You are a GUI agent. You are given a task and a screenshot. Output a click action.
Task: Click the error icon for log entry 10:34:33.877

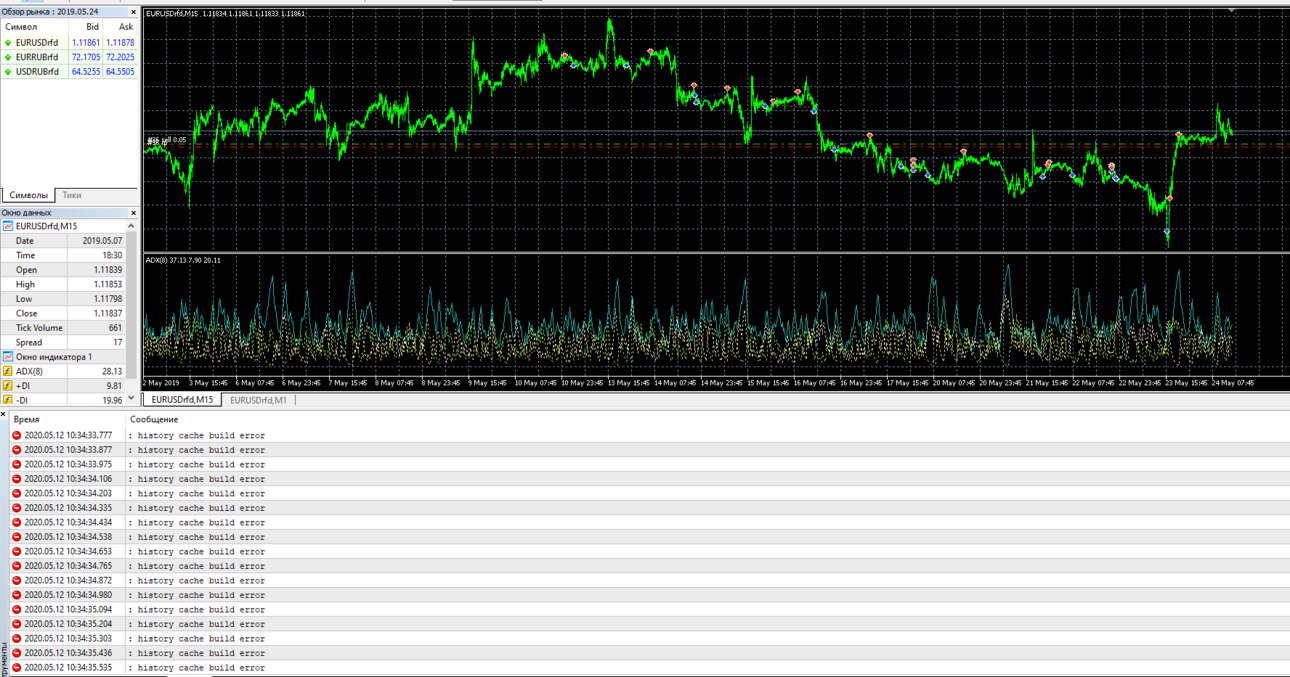click(x=17, y=450)
